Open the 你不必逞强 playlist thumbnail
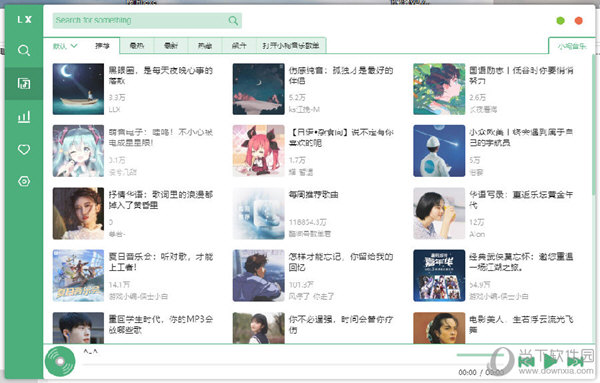This screenshot has width=600, height=383. click(259, 328)
